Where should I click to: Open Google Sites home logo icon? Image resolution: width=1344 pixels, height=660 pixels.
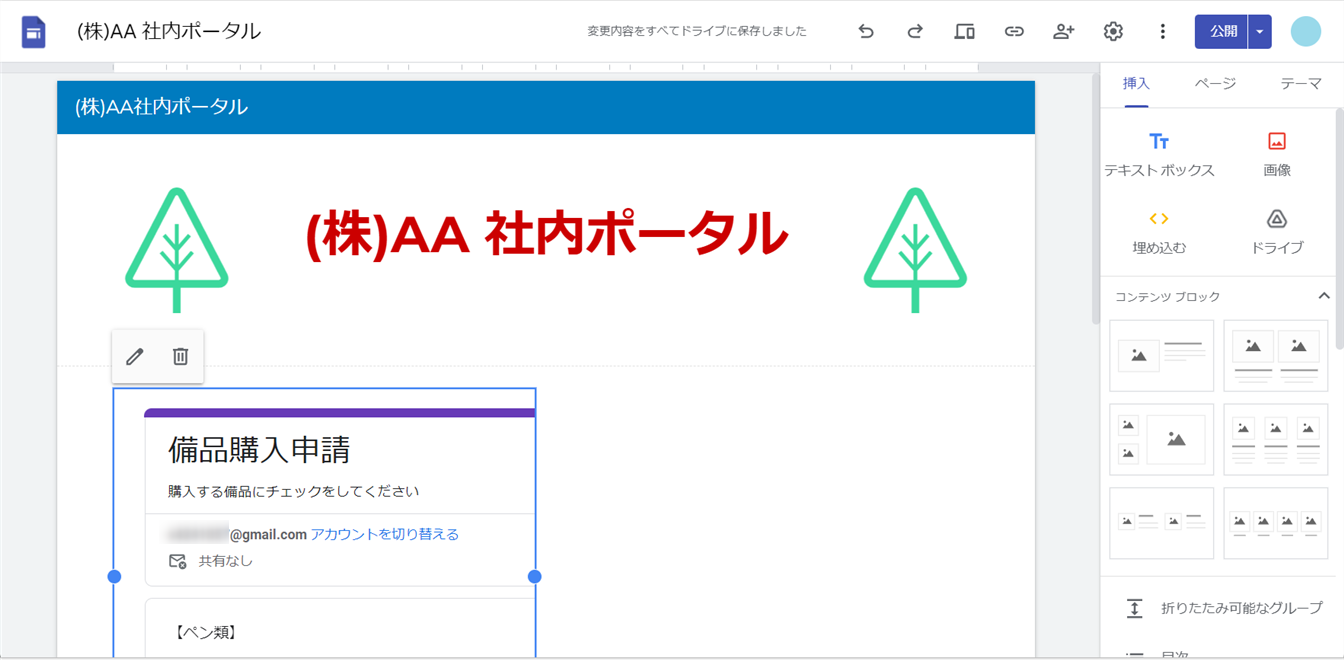click(x=34, y=32)
